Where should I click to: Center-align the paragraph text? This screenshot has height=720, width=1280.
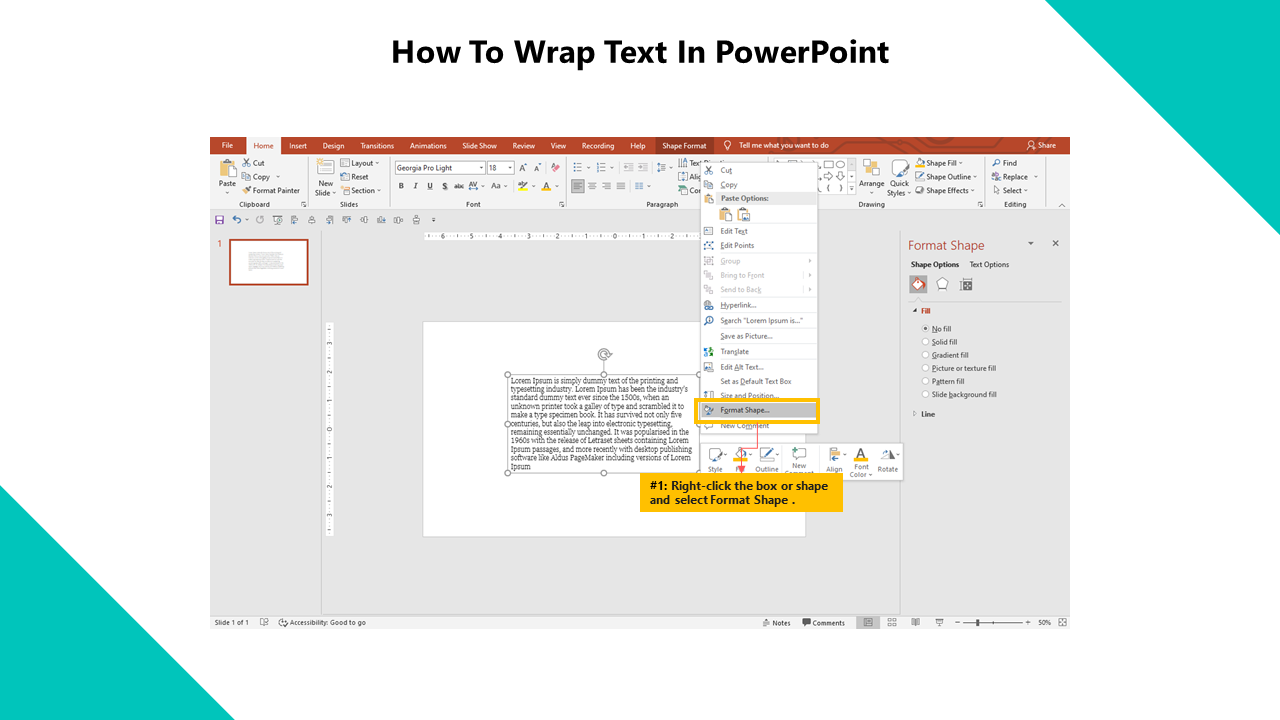coord(592,186)
